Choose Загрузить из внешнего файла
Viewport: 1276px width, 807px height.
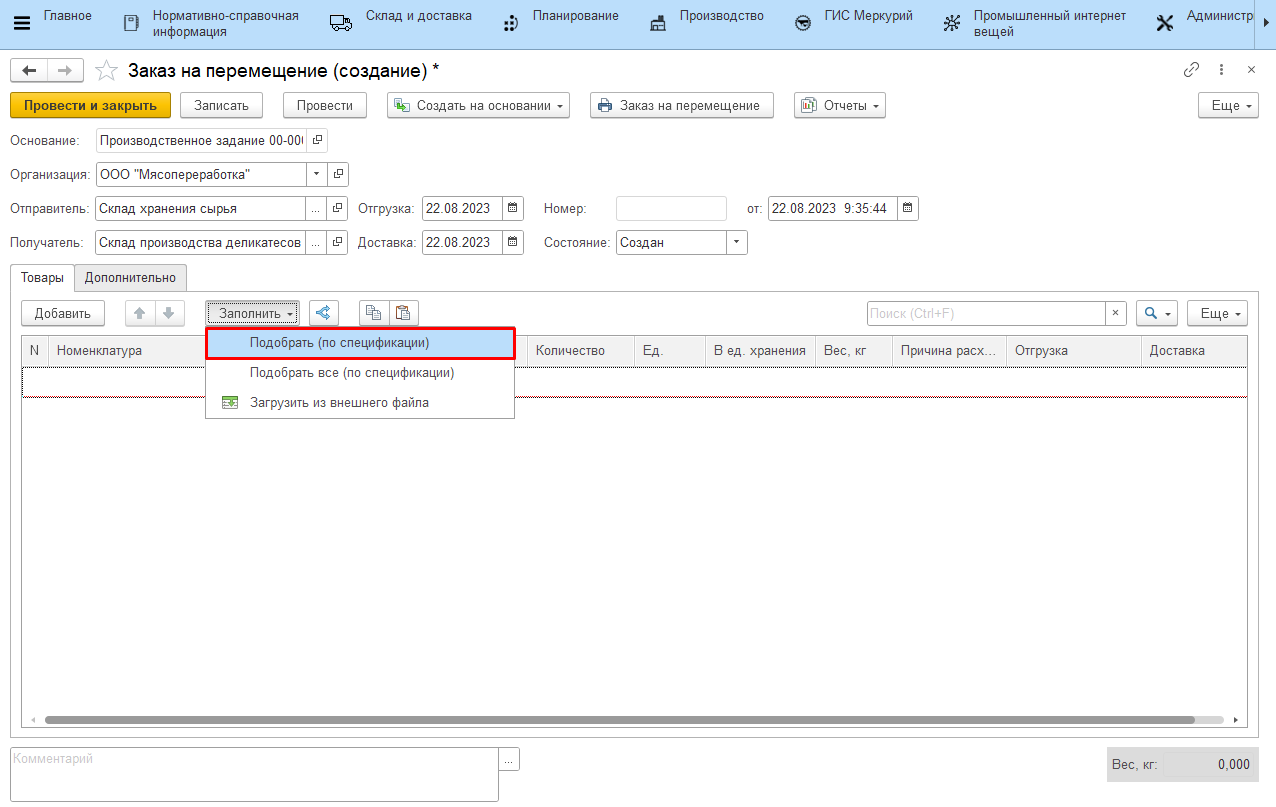point(339,403)
